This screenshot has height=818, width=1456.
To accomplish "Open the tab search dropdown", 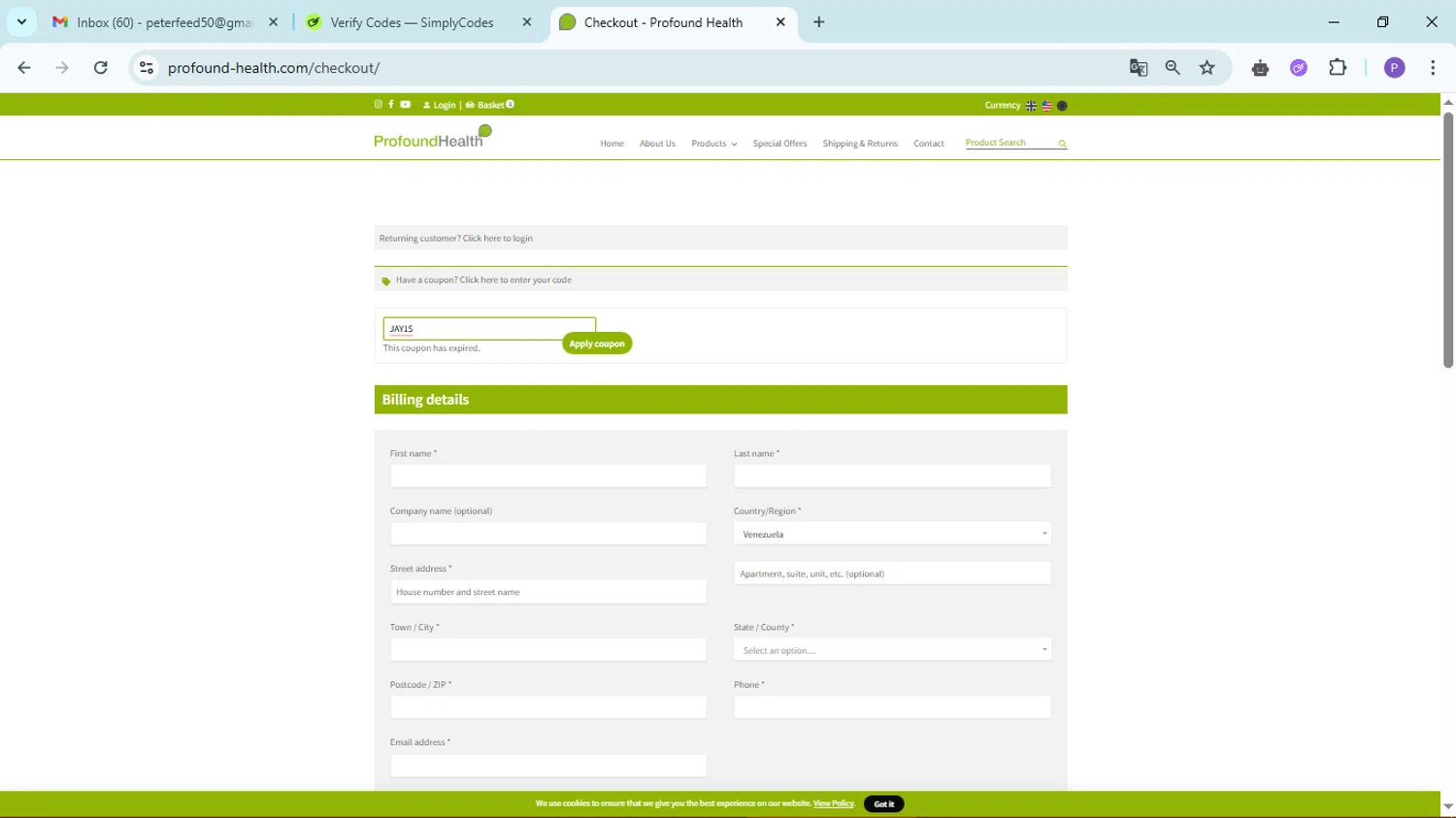I will pyautogui.click(x=21, y=22).
